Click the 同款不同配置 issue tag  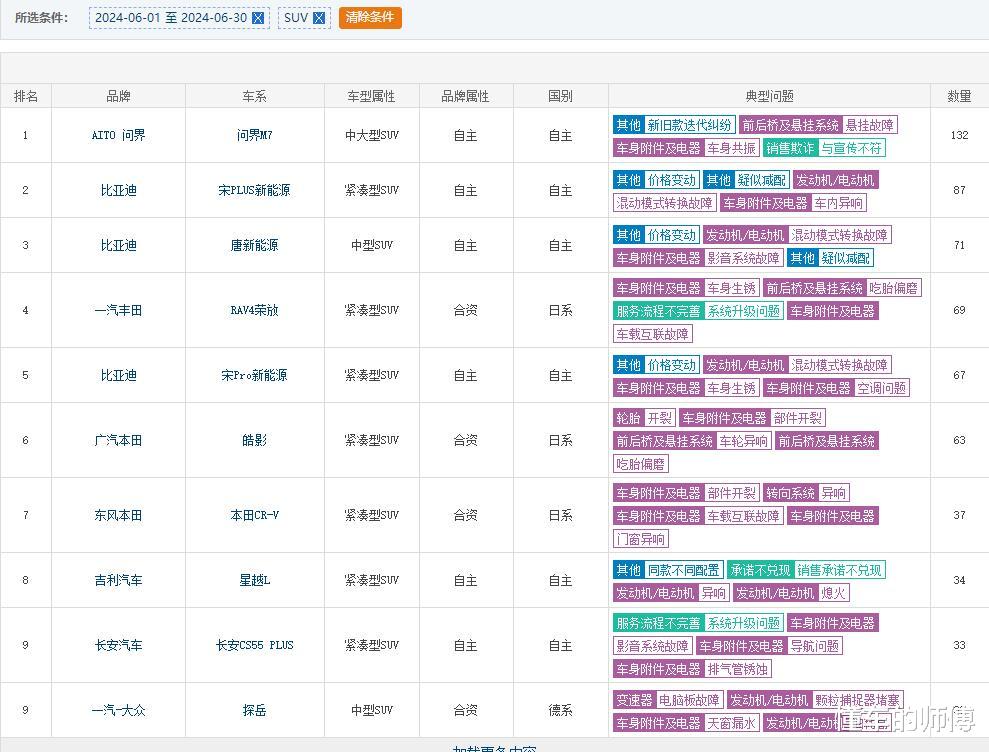pos(684,570)
